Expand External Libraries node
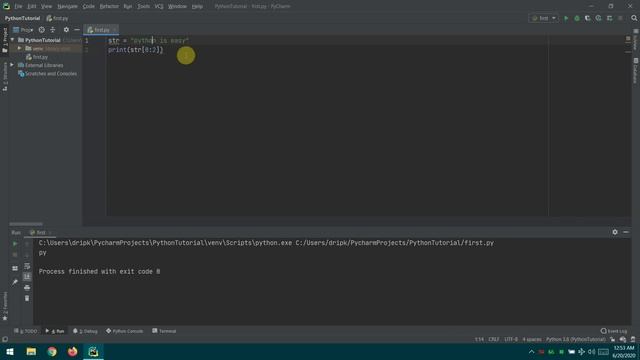This screenshot has height=360, width=640. point(12,65)
